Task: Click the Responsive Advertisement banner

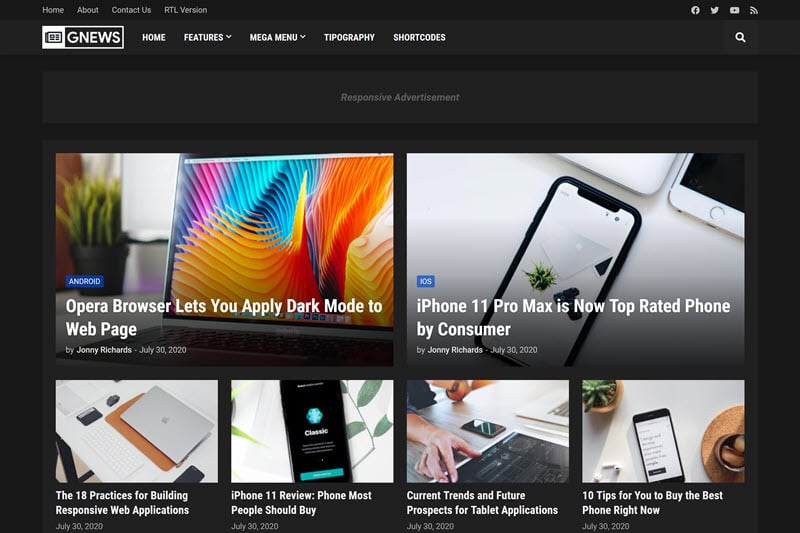Action: [x=400, y=97]
